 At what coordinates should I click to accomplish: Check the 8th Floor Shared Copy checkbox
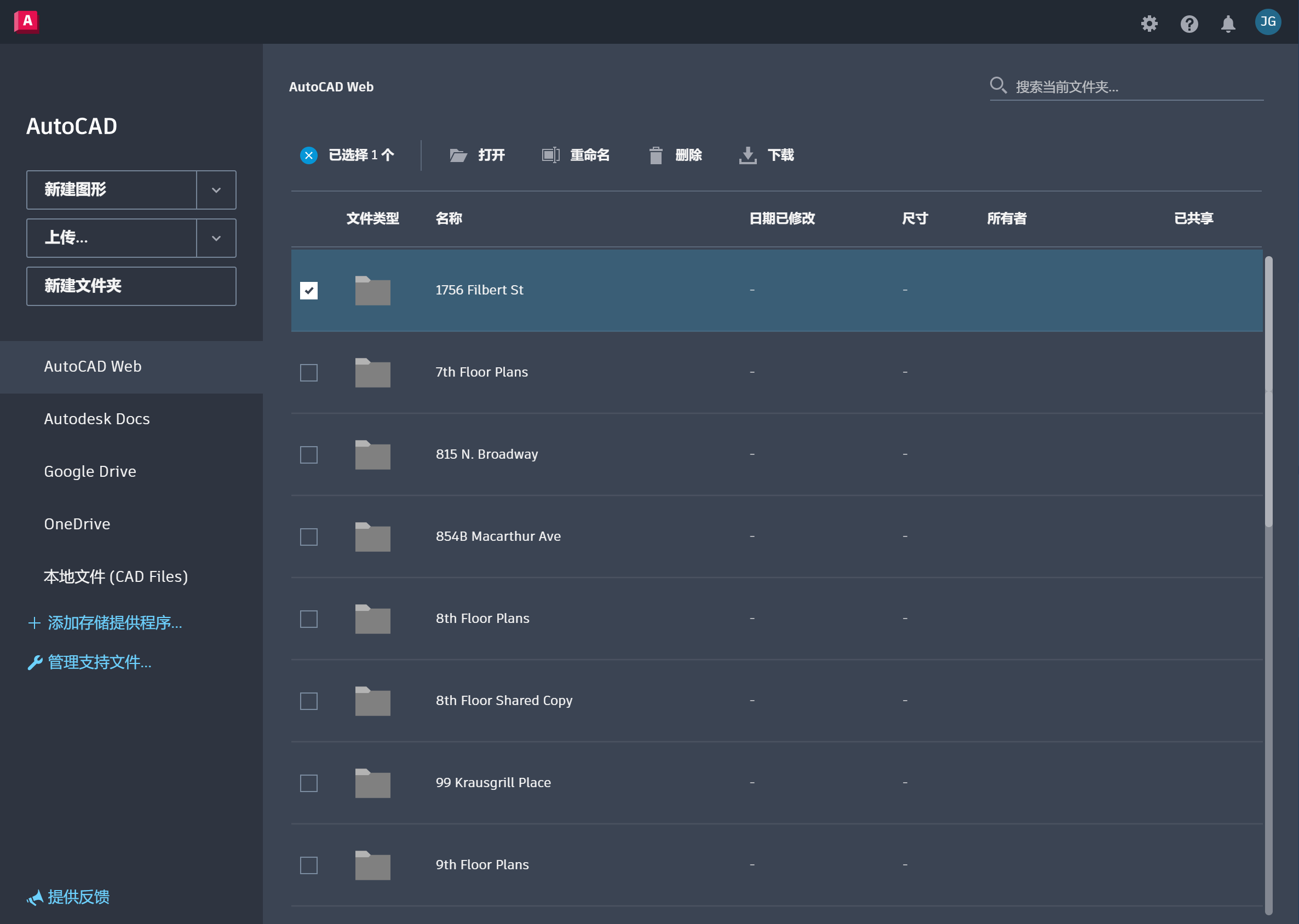click(308, 701)
